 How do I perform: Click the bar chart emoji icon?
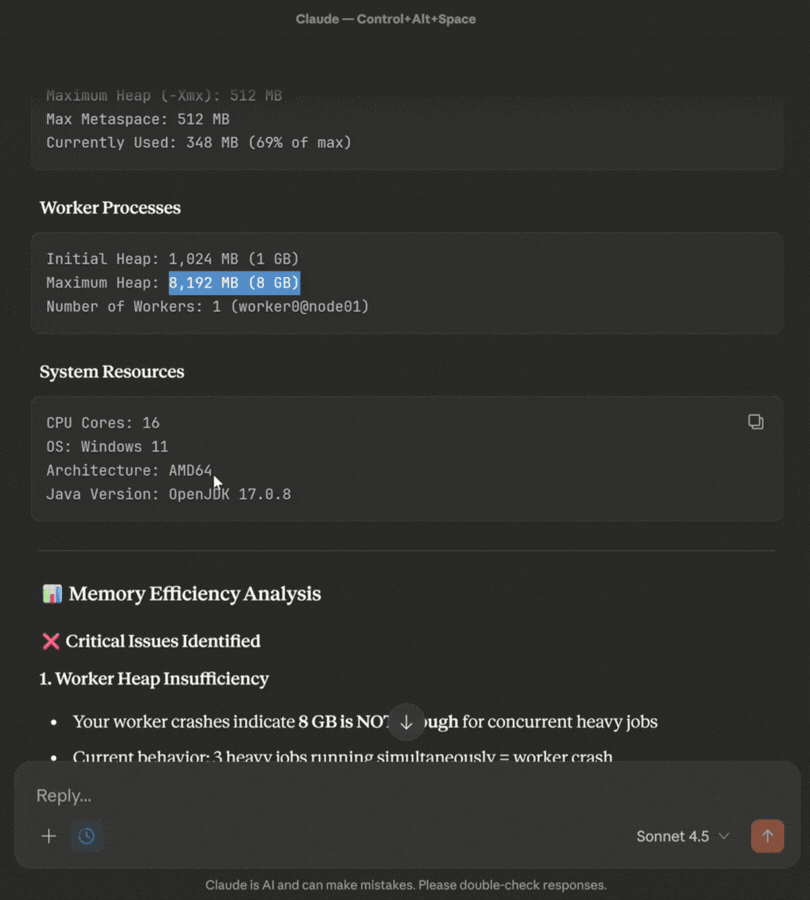click(52, 594)
